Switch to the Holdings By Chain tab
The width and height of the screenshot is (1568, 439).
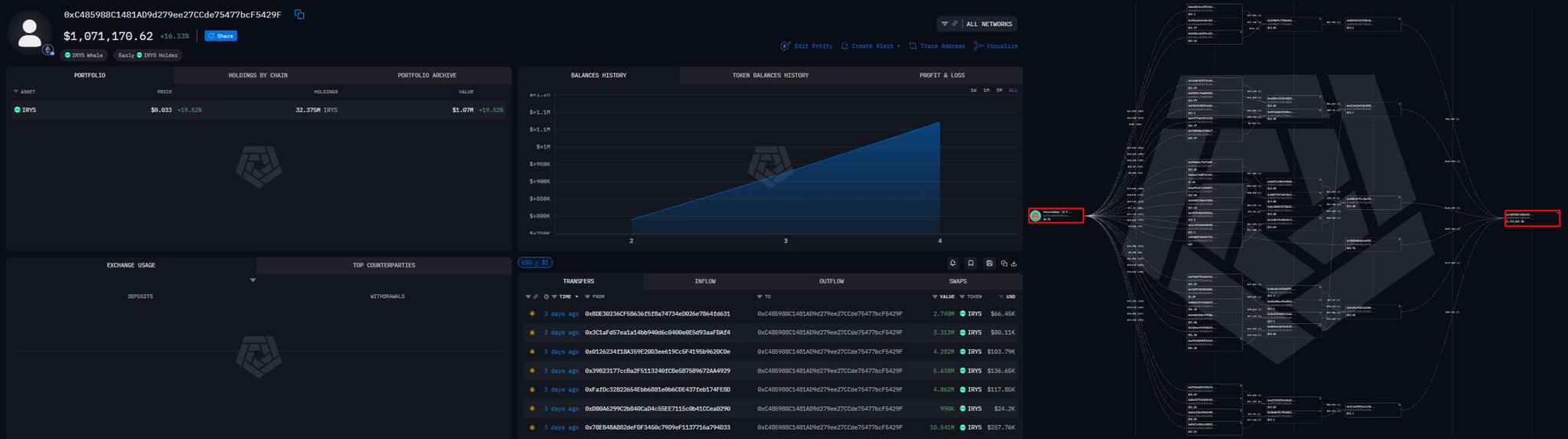258,75
